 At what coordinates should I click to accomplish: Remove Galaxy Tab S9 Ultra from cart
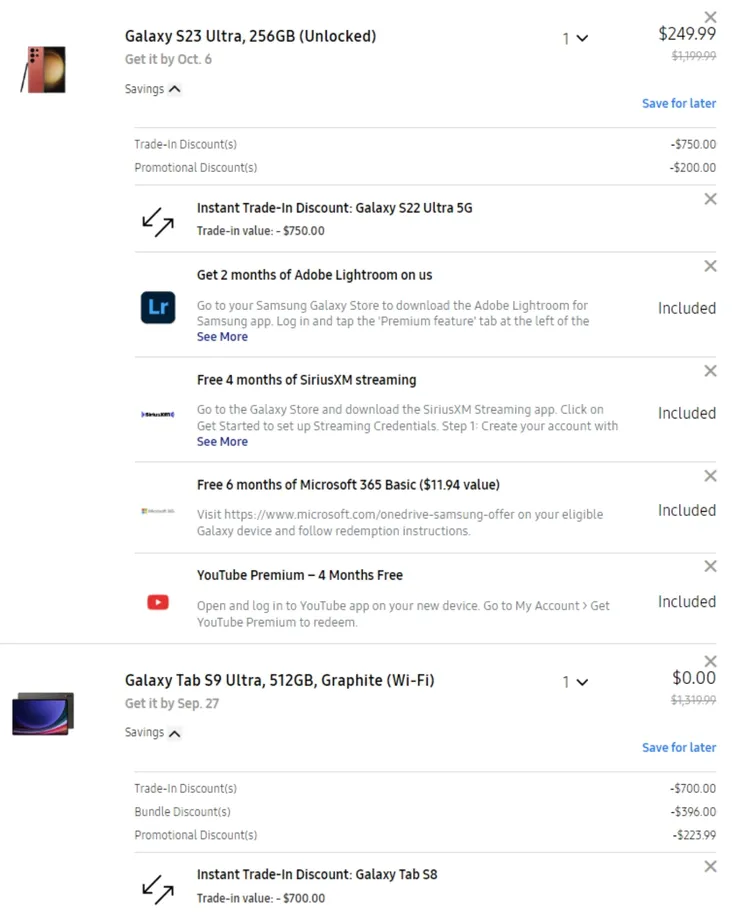[x=710, y=661]
